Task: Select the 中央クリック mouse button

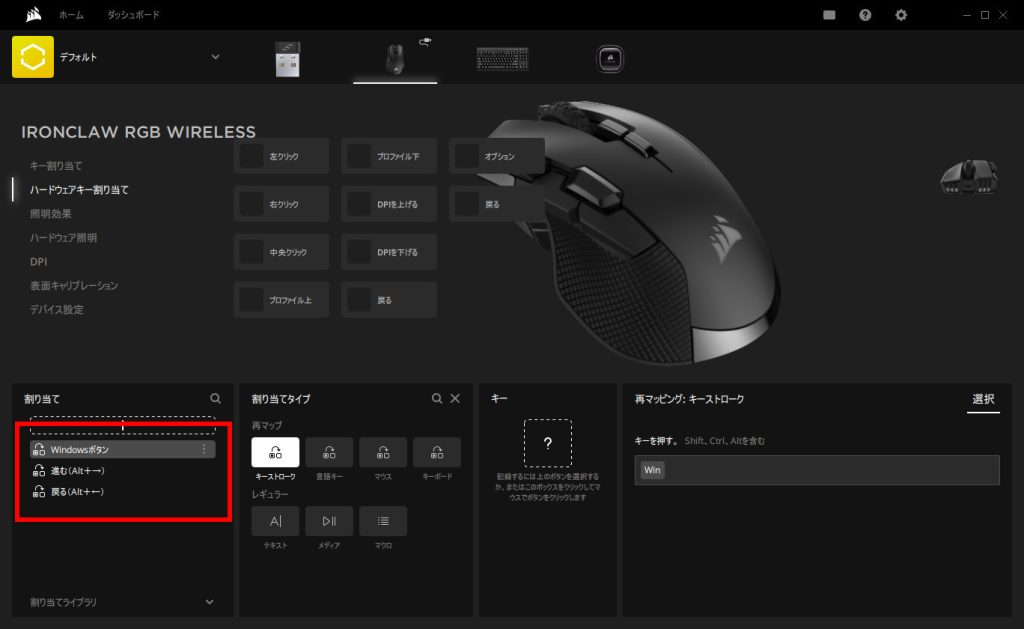Action: (281, 252)
